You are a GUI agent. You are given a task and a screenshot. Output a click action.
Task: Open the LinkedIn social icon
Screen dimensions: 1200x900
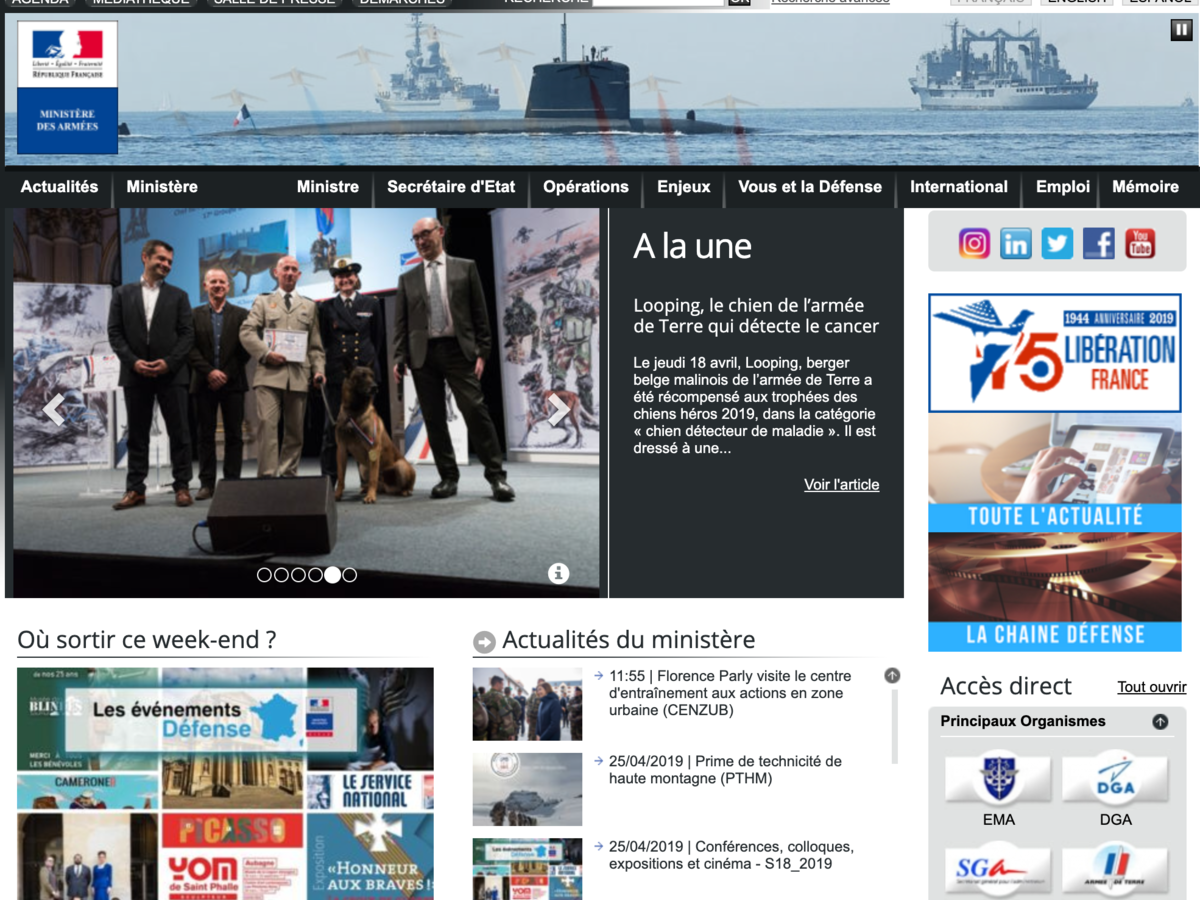tap(1015, 243)
